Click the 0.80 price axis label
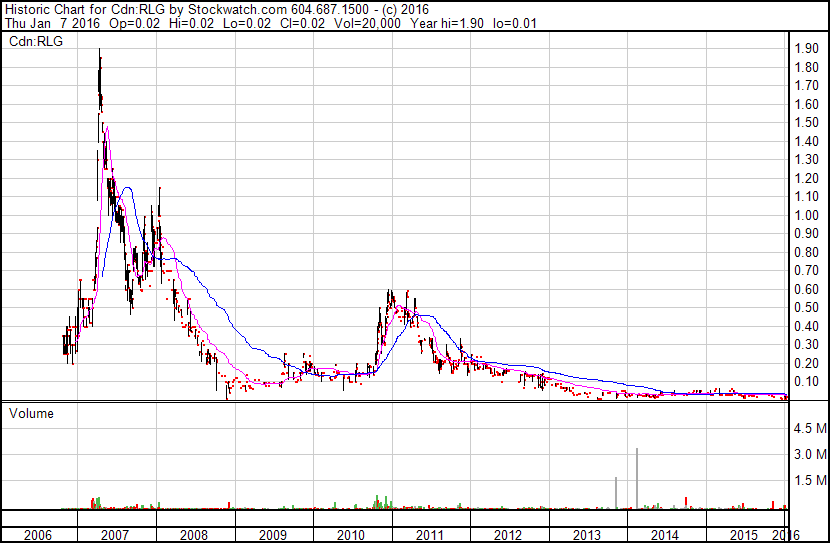 [x=807, y=252]
